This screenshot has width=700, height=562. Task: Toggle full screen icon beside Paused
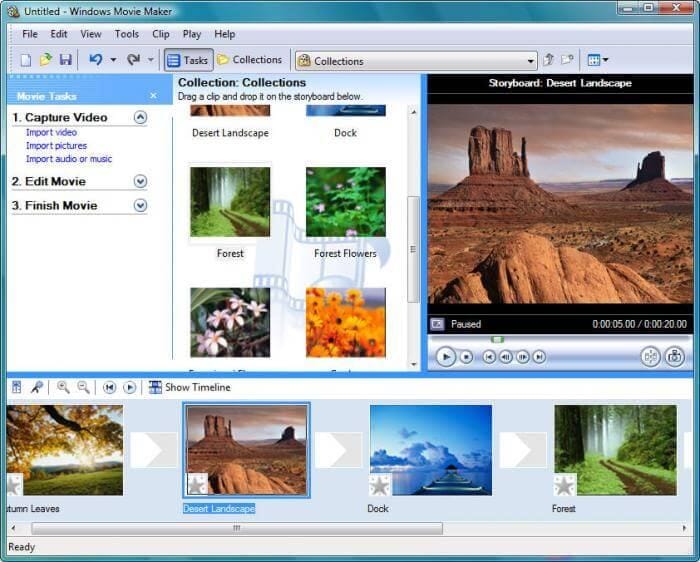pos(437,324)
